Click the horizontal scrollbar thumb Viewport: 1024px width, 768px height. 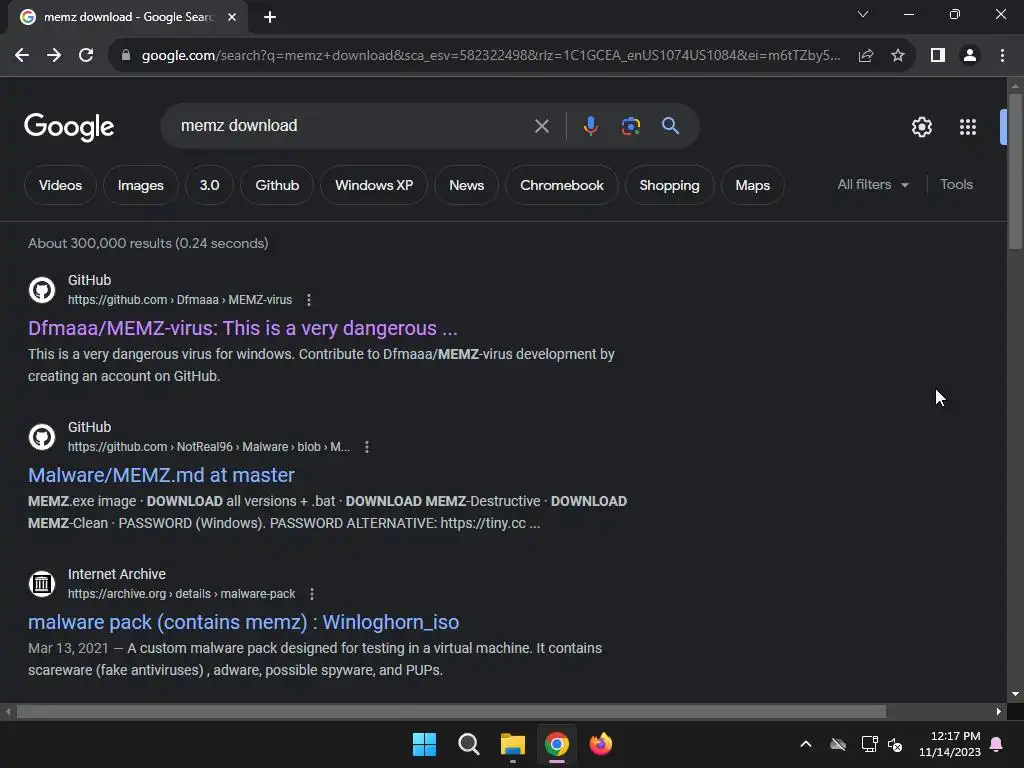[x=451, y=712]
